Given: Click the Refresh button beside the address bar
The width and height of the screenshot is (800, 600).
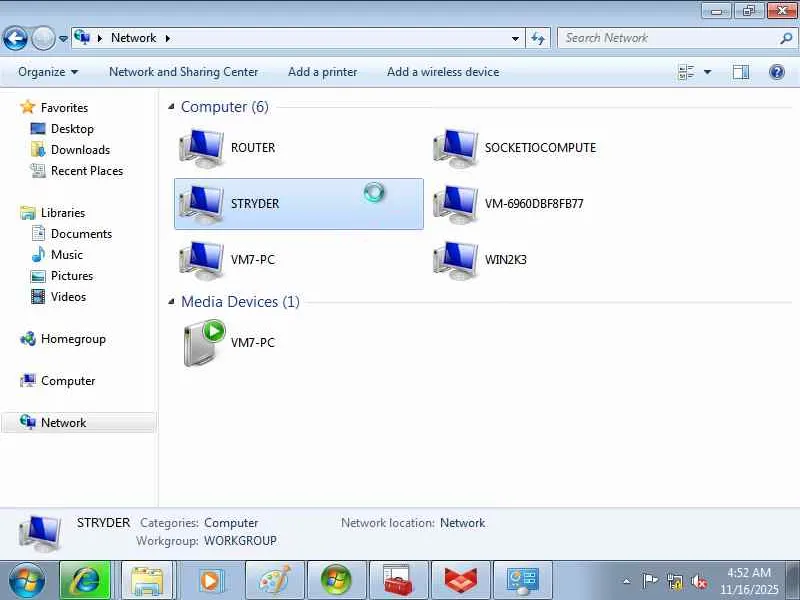Looking at the screenshot, I should (538, 38).
